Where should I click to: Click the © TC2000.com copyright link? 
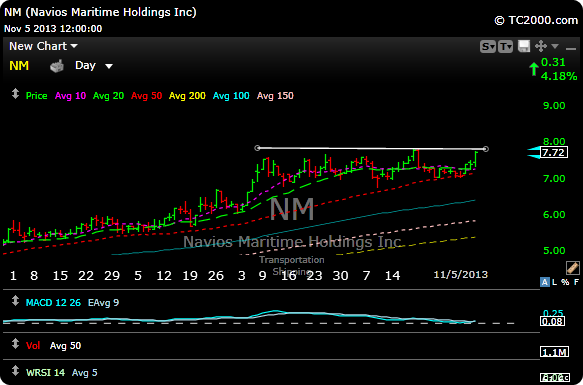[x=536, y=20]
